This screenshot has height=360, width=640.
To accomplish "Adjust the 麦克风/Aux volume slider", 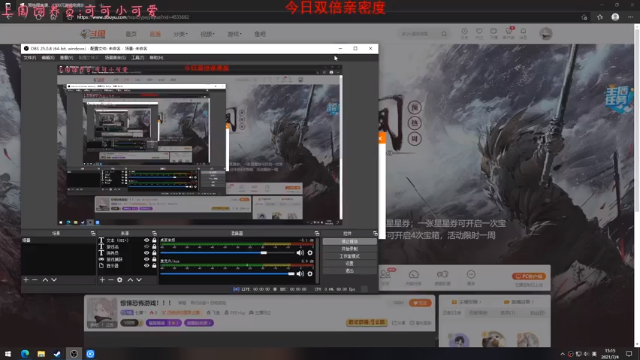I will point(227,273).
